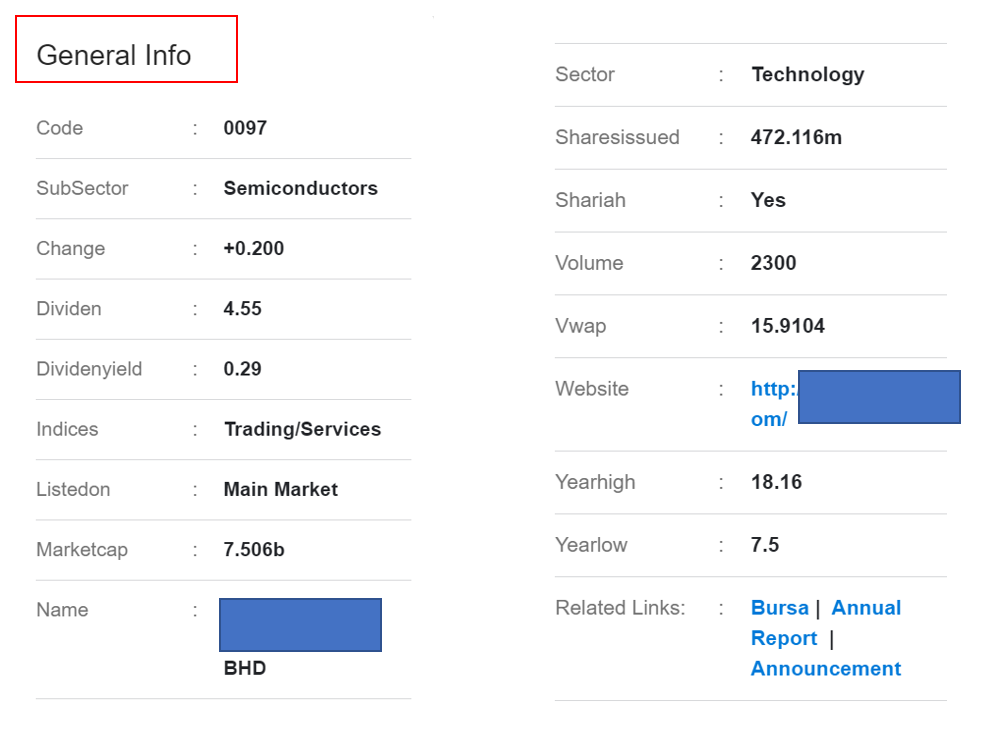The image size is (1006, 733).
Task: Click the Volume value 2300
Action: (773, 263)
